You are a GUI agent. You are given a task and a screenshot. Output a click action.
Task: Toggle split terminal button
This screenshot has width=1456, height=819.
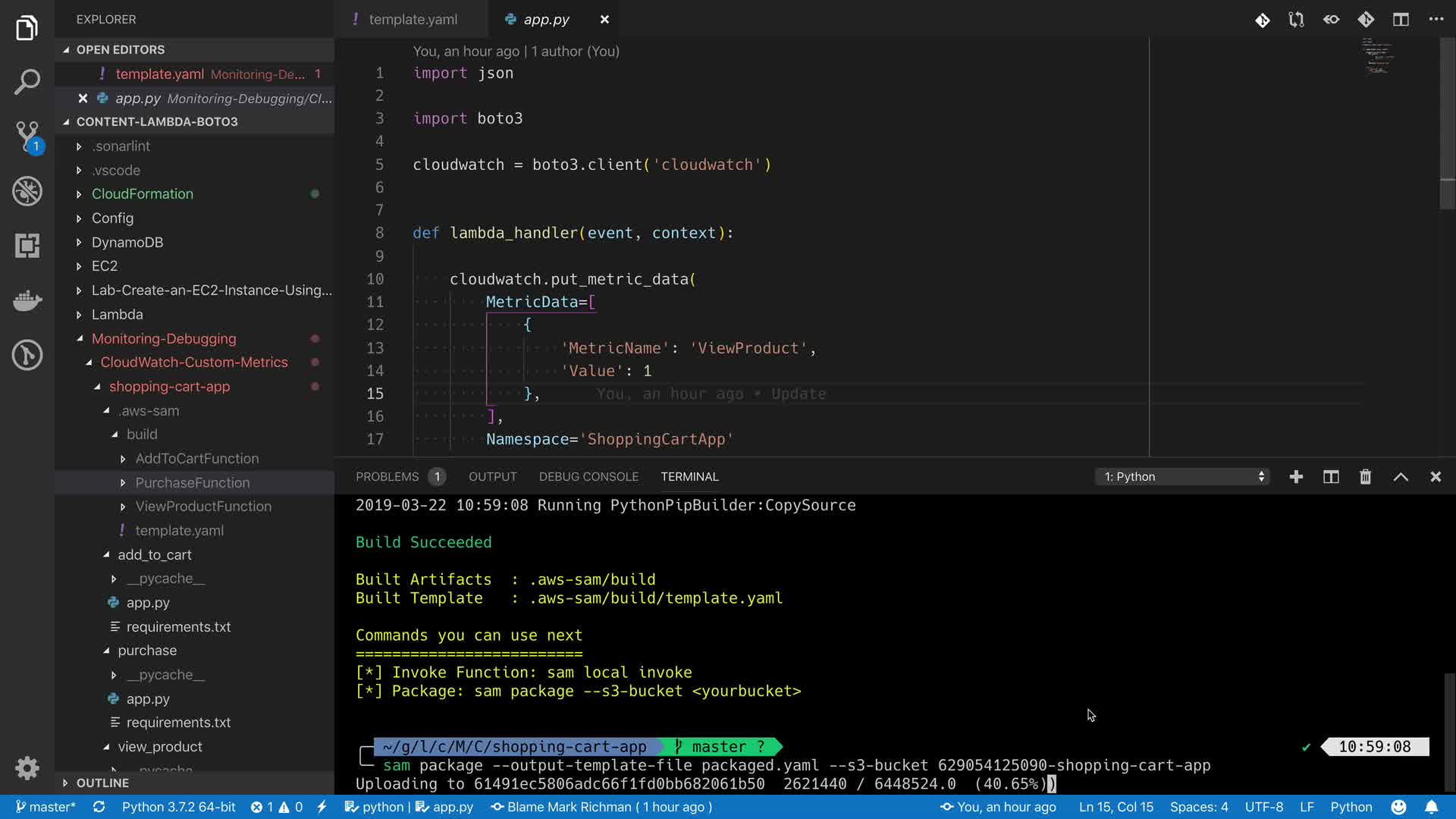(x=1331, y=476)
